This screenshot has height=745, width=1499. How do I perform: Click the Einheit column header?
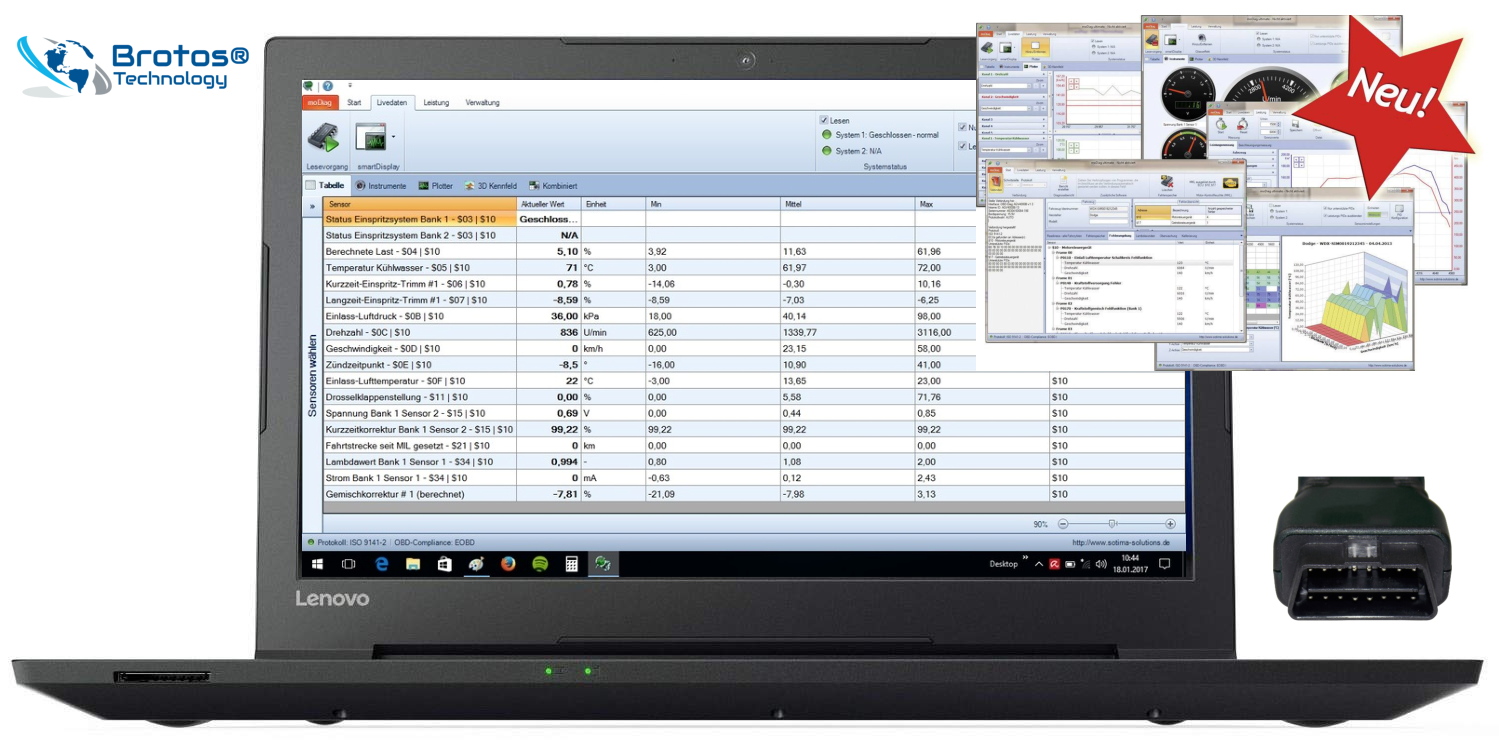613,204
